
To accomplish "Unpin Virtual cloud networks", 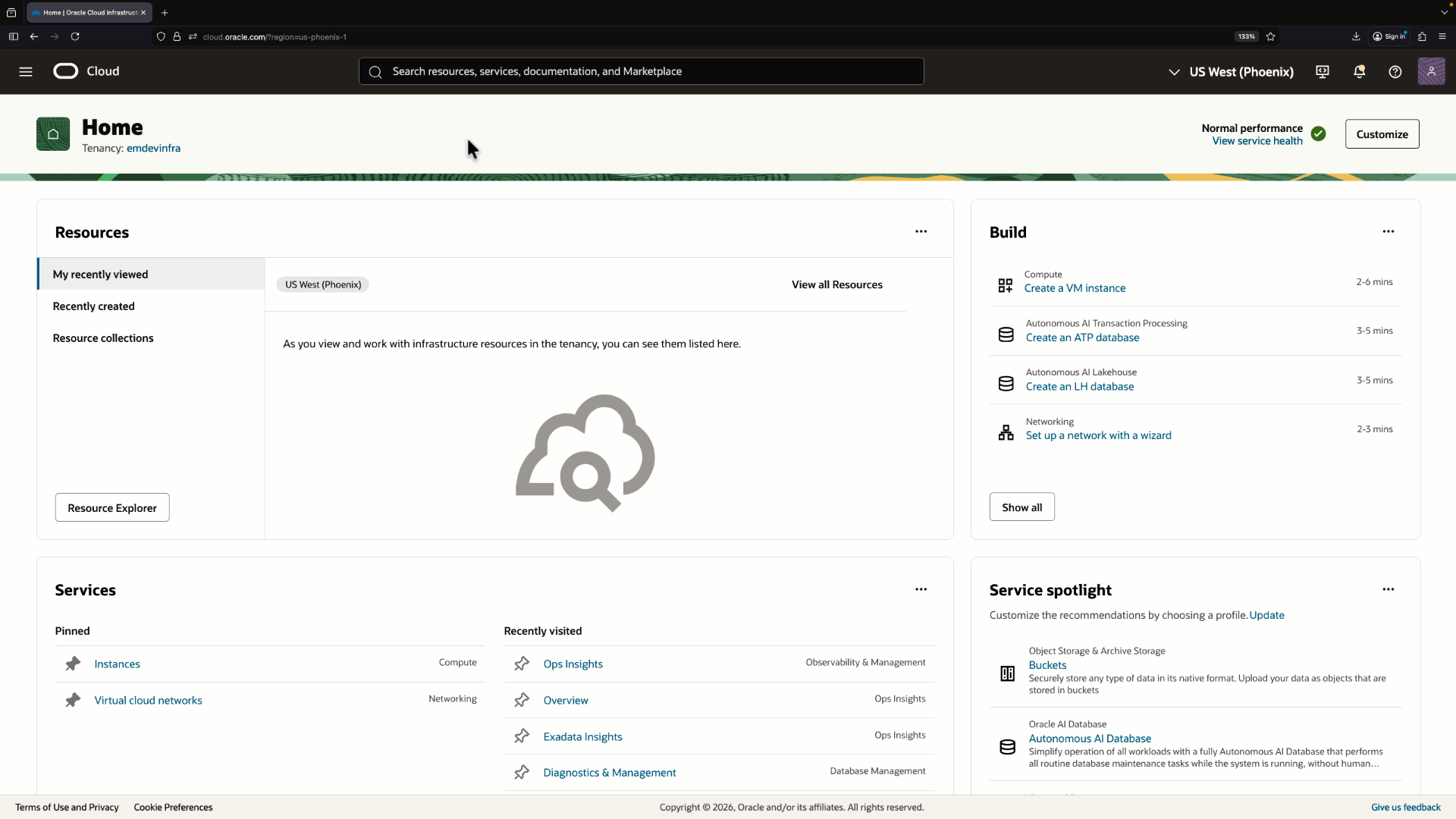I will click(x=72, y=700).
